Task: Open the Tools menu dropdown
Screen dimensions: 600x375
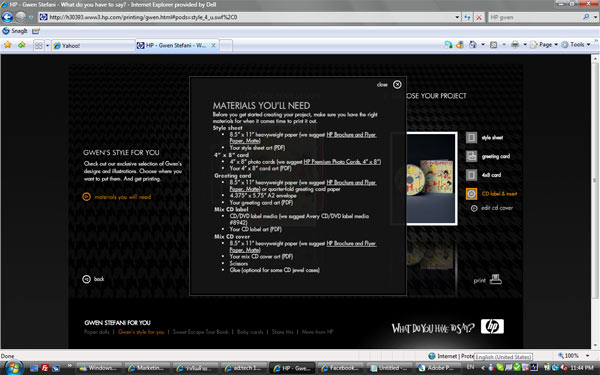Action: 576,45
